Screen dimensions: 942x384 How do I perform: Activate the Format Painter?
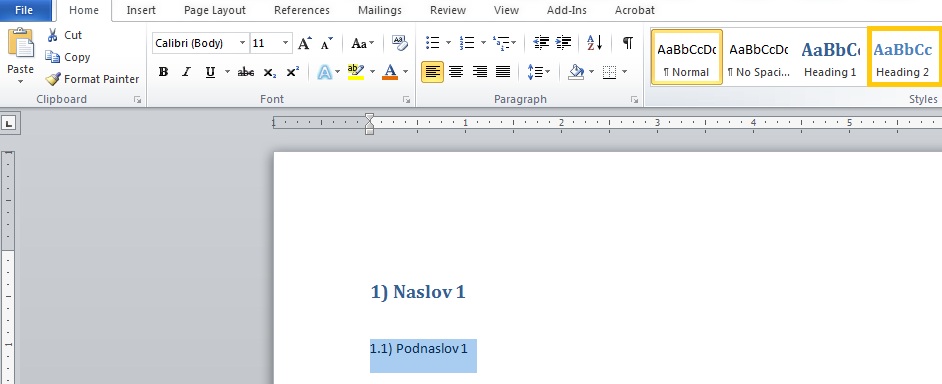(93, 79)
